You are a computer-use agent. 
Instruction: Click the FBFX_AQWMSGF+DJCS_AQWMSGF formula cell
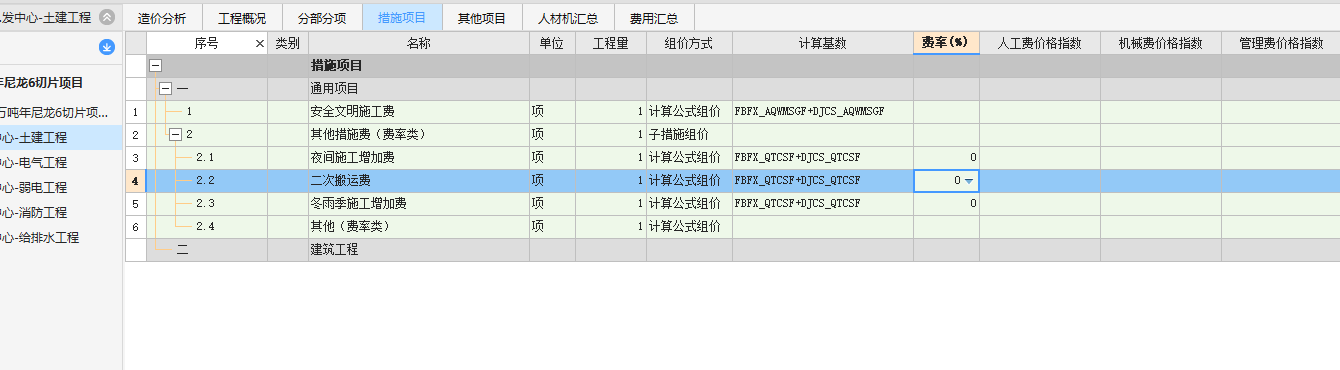point(823,112)
